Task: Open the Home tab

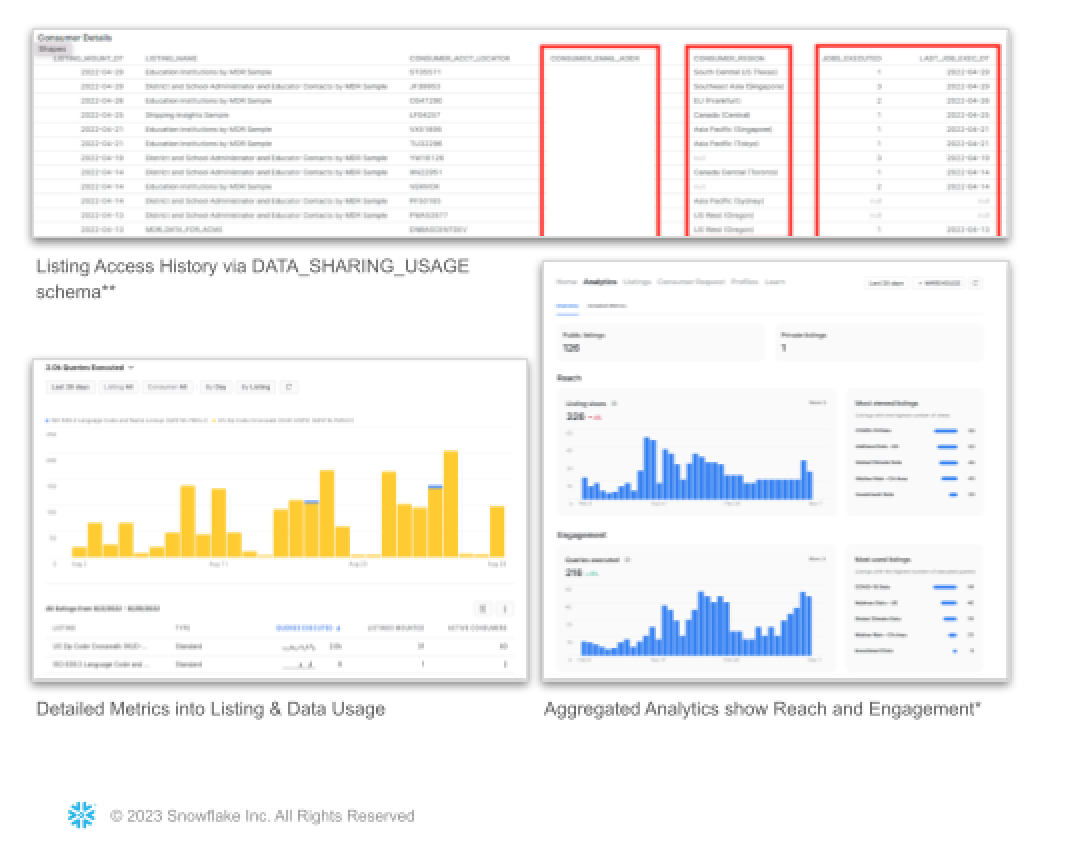Action: (567, 283)
